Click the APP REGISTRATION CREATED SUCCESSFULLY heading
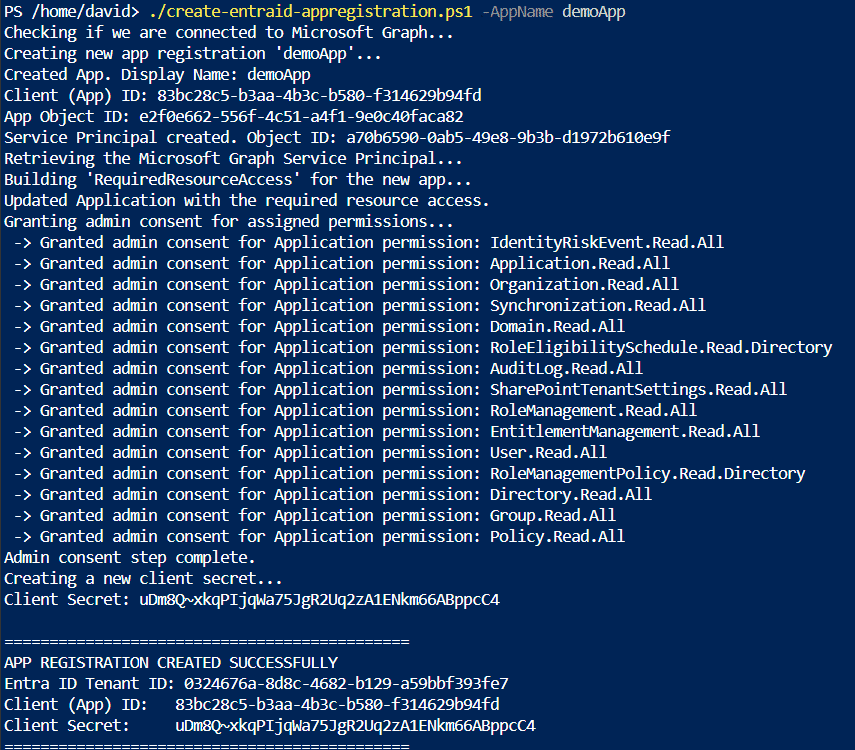The width and height of the screenshot is (855, 750). tap(171, 662)
